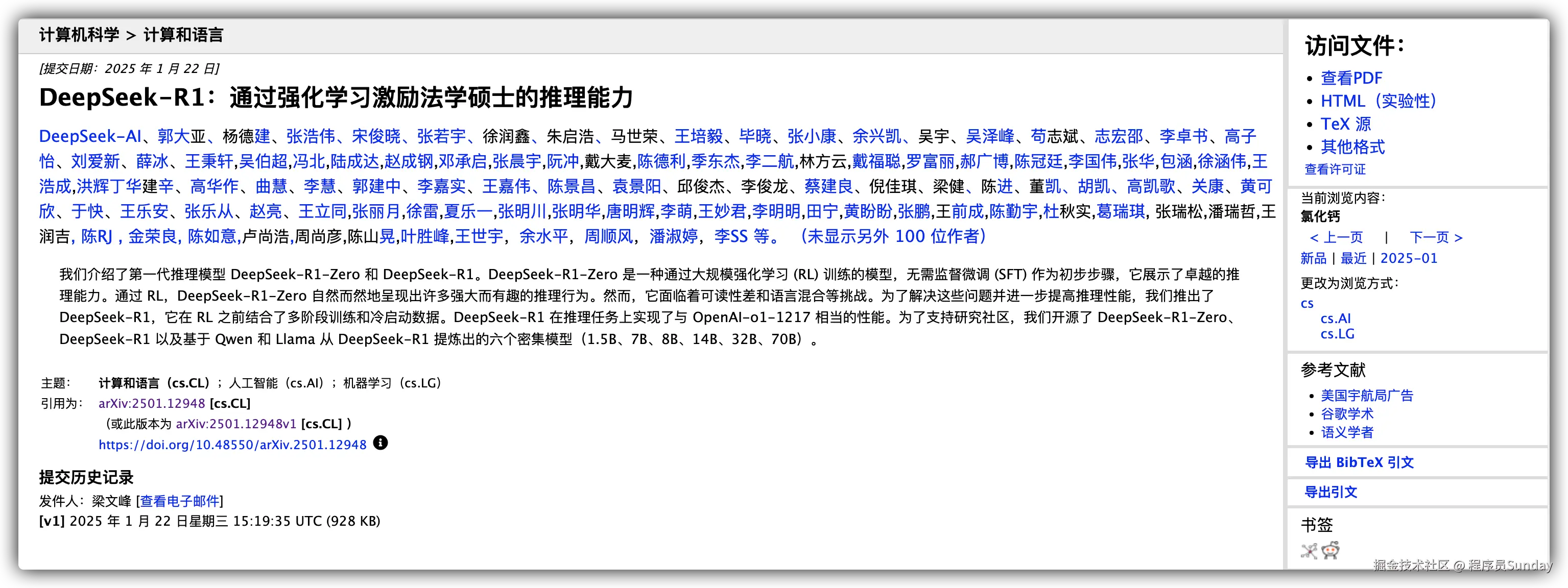
Task: Go to 上一页 previous paper
Action: (x=1336, y=237)
